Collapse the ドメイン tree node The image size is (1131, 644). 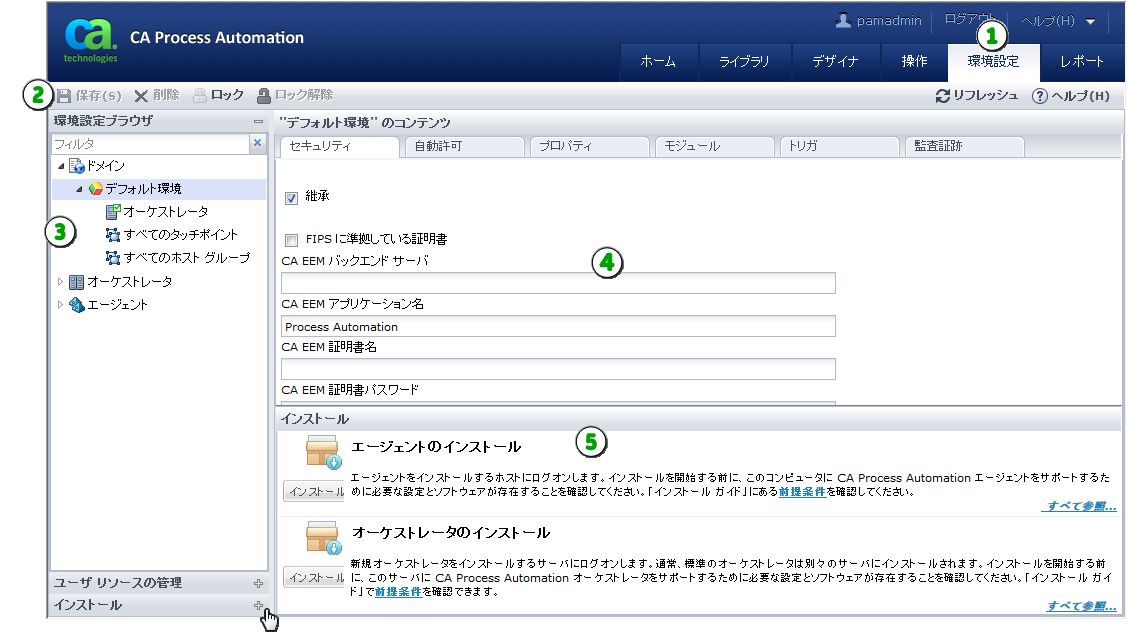click(61, 167)
